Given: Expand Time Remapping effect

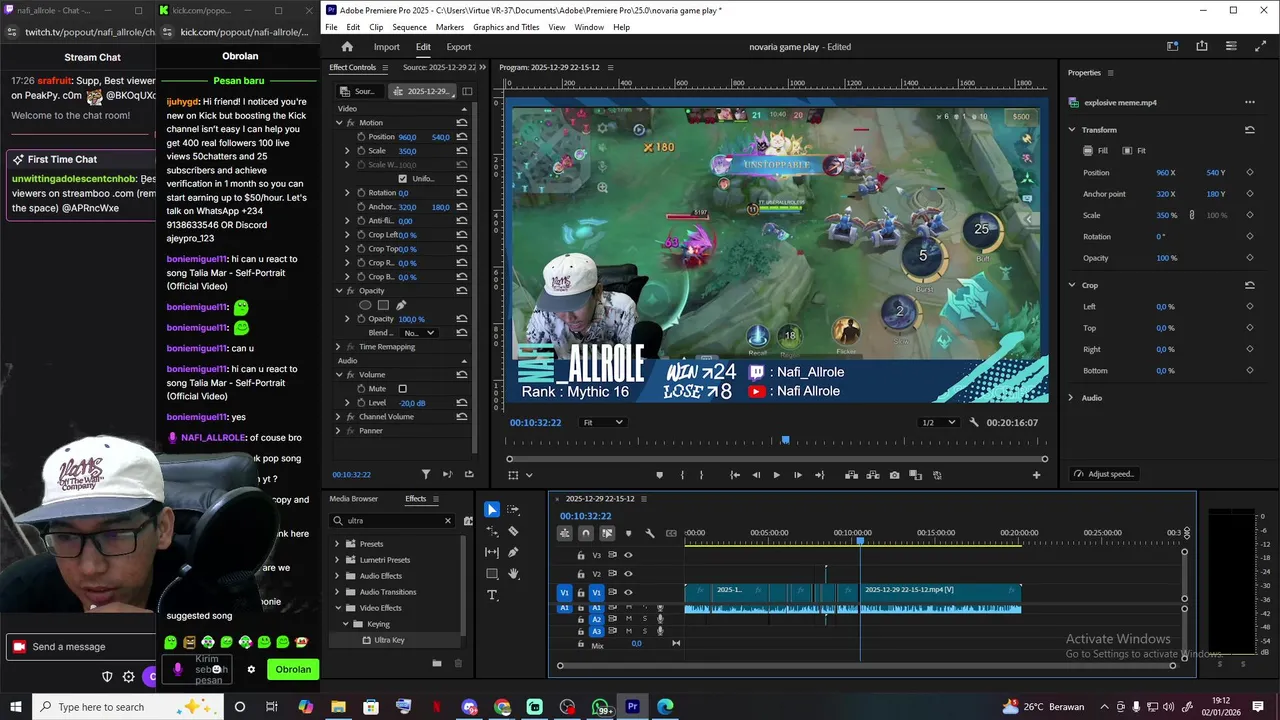Looking at the screenshot, I should coord(339,347).
